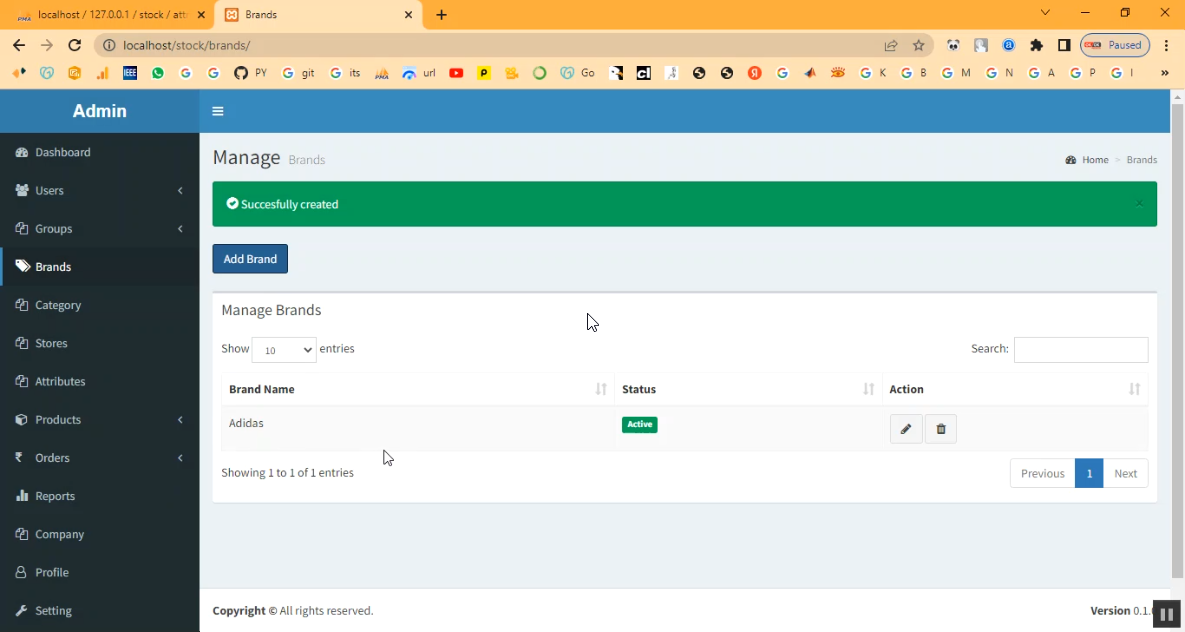The width and height of the screenshot is (1185, 632).
Task: Go back in browser history
Action: coord(19,45)
